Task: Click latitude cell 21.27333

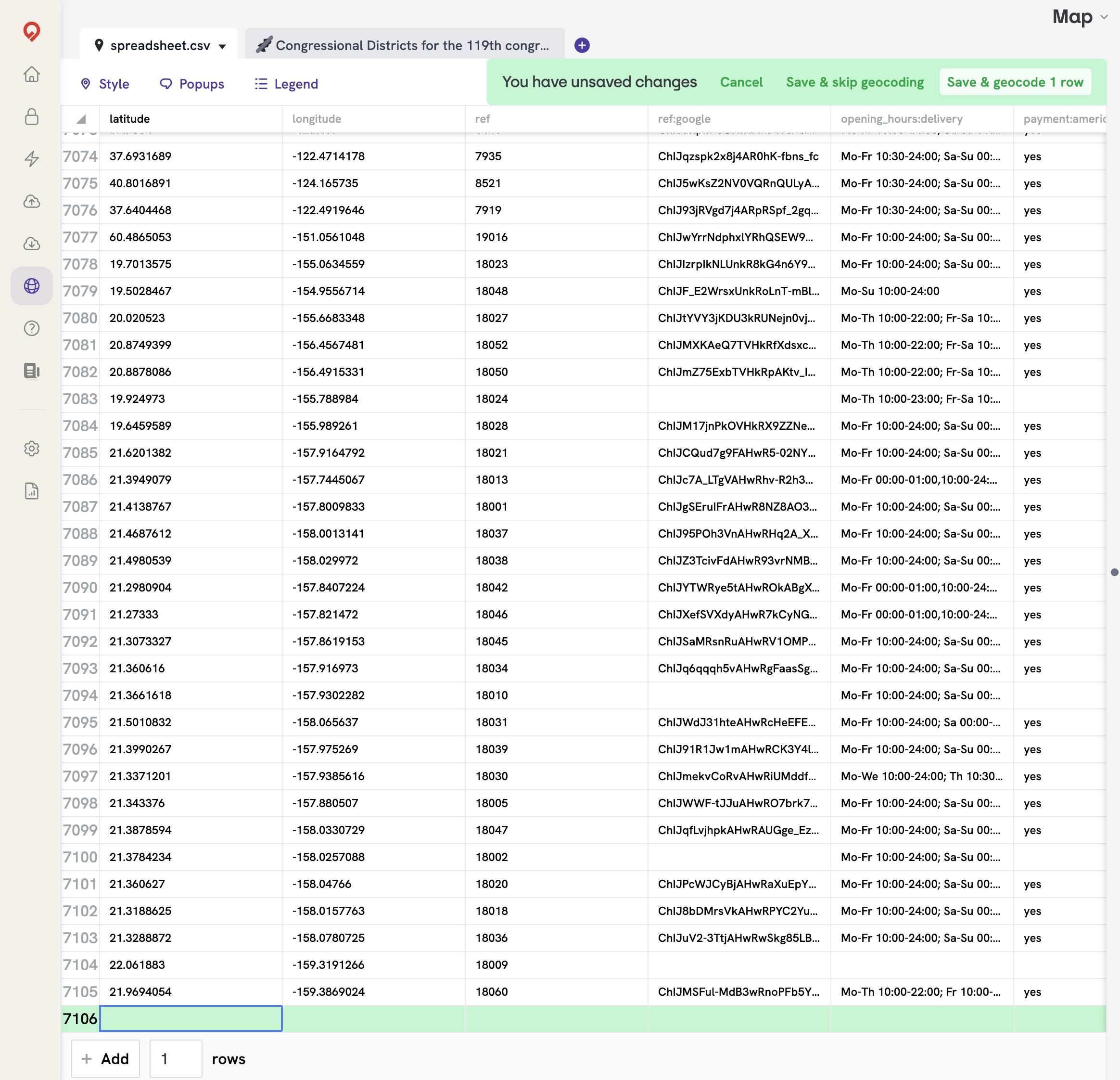Action: click(191, 614)
